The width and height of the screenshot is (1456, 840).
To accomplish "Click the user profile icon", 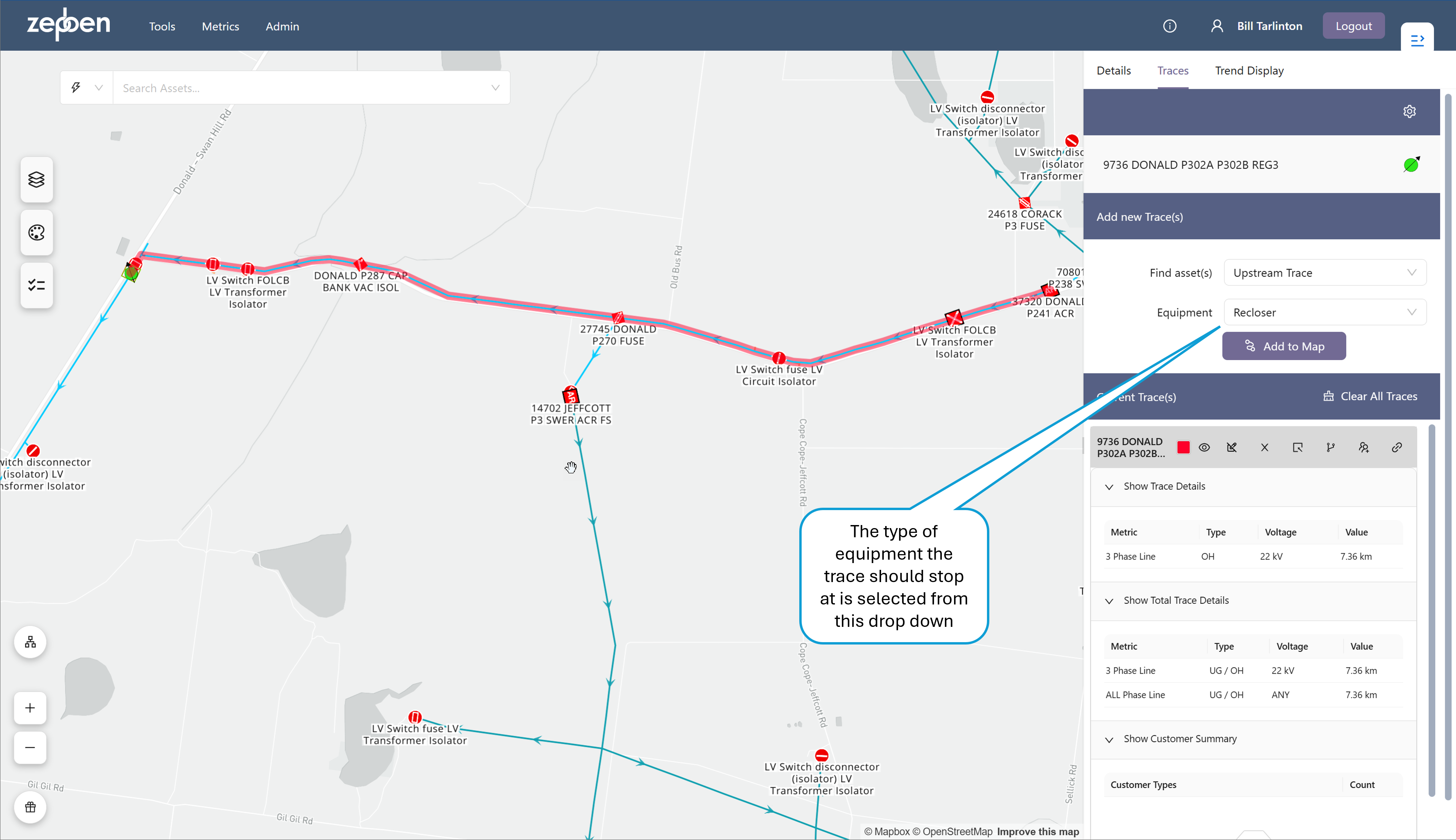I will (x=1217, y=26).
